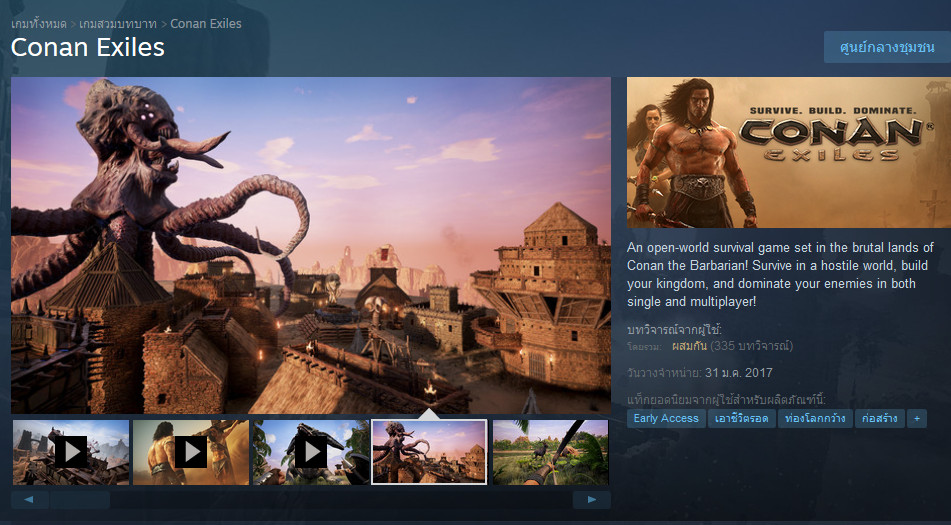The height and width of the screenshot is (525, 951).
Task: Click the Conan Exiles header banner image
Action: [788, 152]
